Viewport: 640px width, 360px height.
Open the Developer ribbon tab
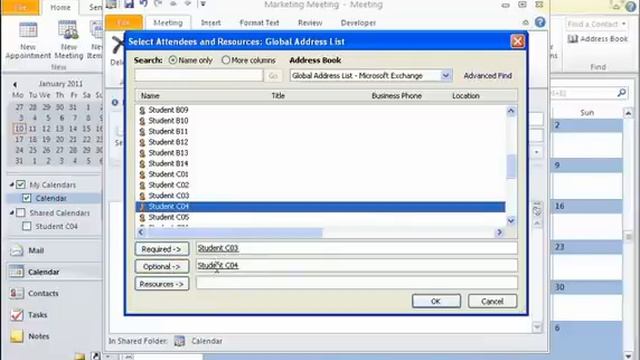358,23
